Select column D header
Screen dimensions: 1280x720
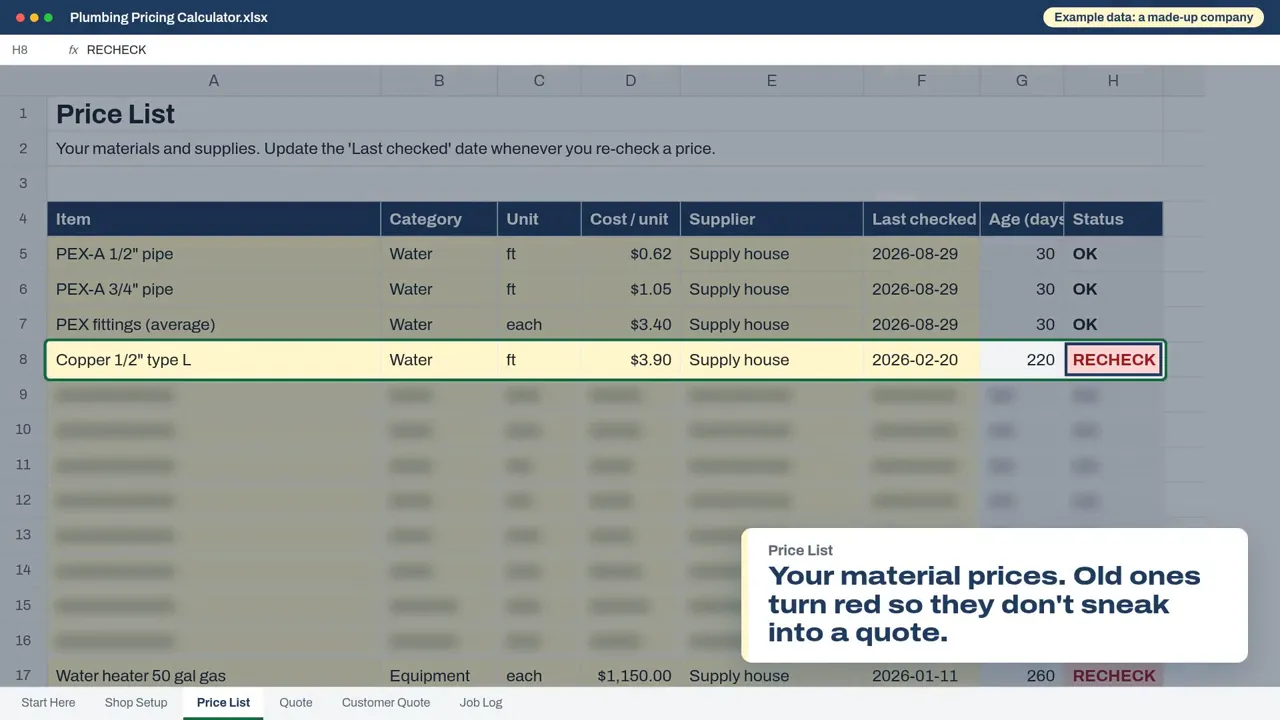[x=630, y=80]
